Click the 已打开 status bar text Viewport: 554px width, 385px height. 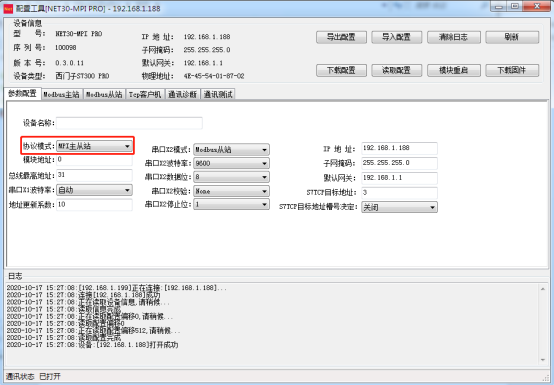coord(50,377)
